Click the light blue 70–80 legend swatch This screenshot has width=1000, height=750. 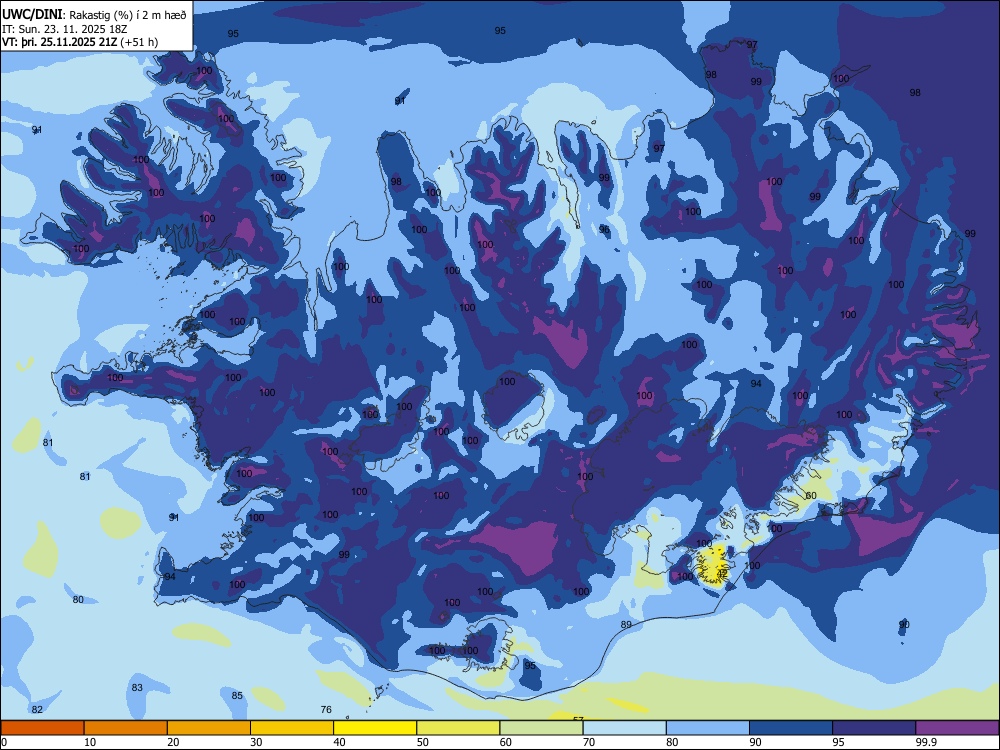[624, 728]
